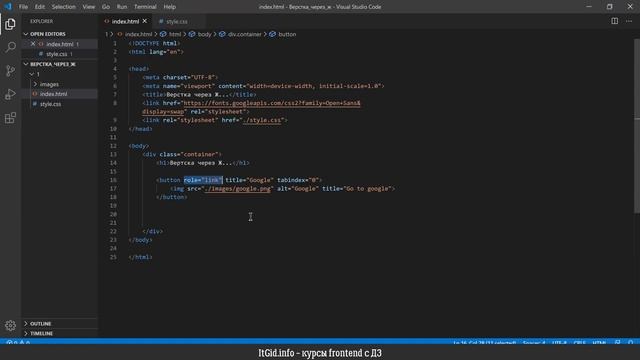The width and height of the screenshot is (640, 360).
Task: Click the index.html file icon in breadcrumb
Action: pos(120,34)
